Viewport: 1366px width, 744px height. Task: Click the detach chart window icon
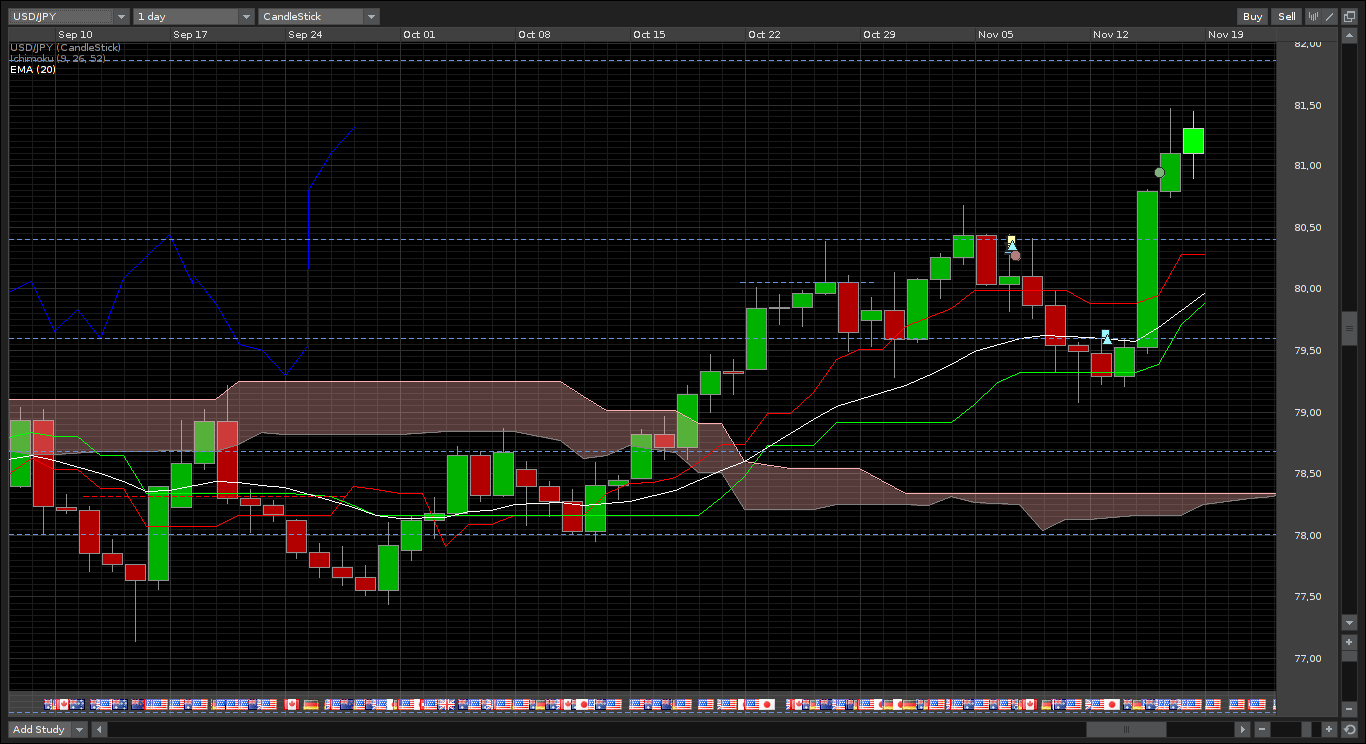tap(1349, 16)
